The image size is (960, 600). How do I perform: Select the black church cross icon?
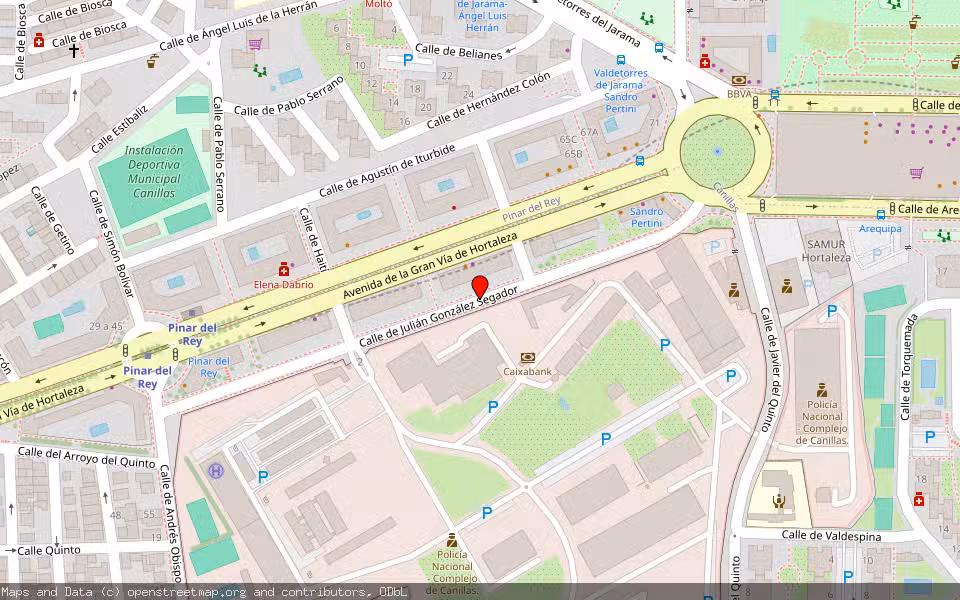click(73, 51)
